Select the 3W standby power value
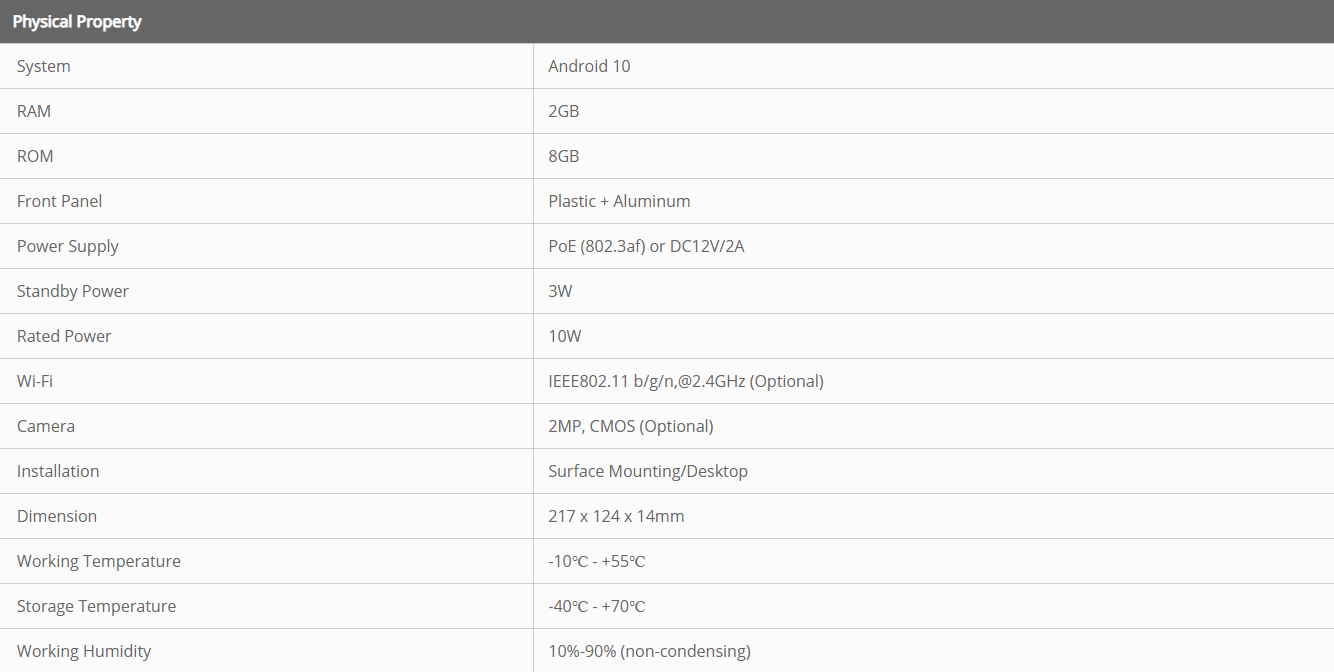1334x672 pixels. tap(560, 291)
